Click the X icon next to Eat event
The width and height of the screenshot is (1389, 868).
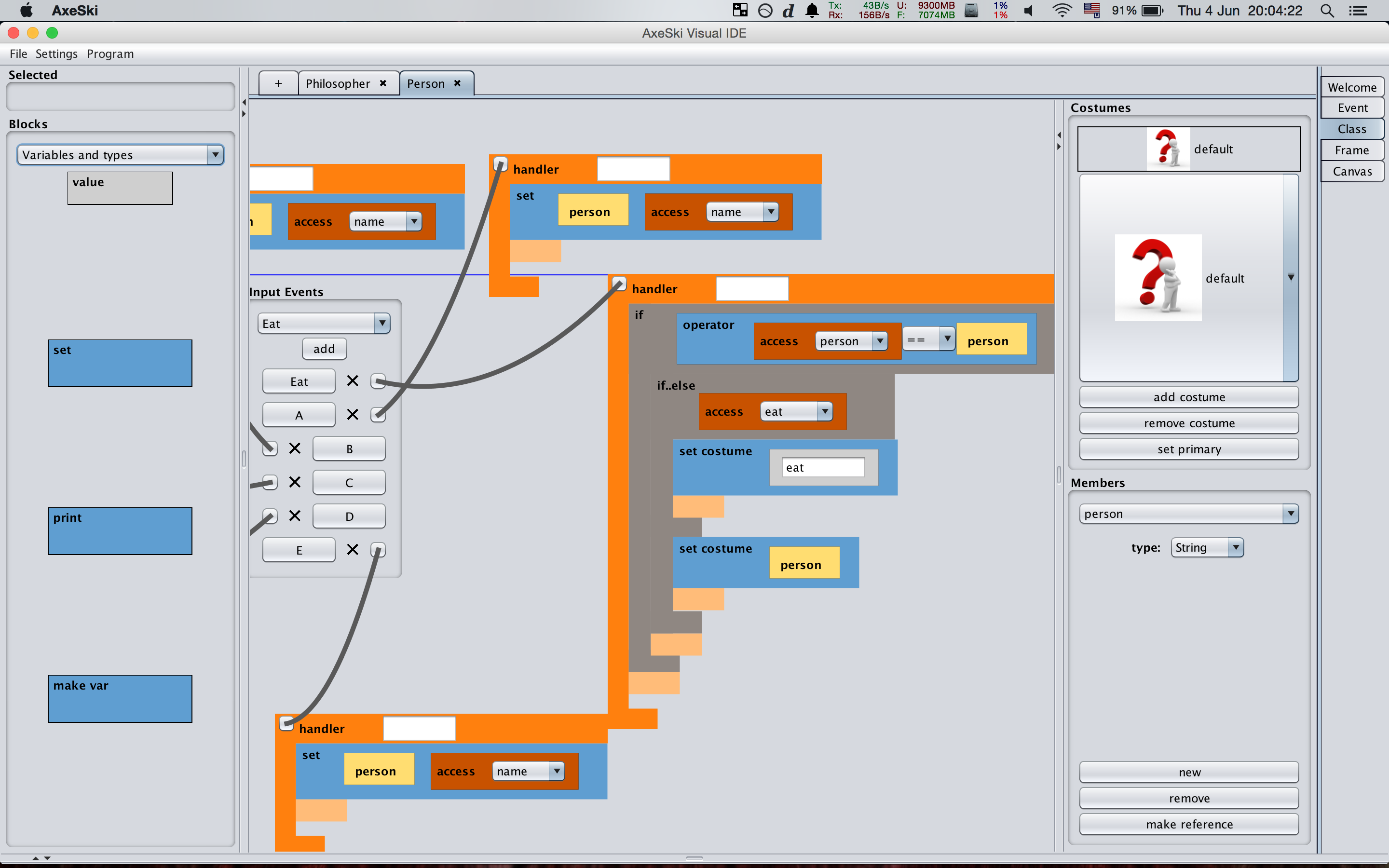(x=353, y=381)
